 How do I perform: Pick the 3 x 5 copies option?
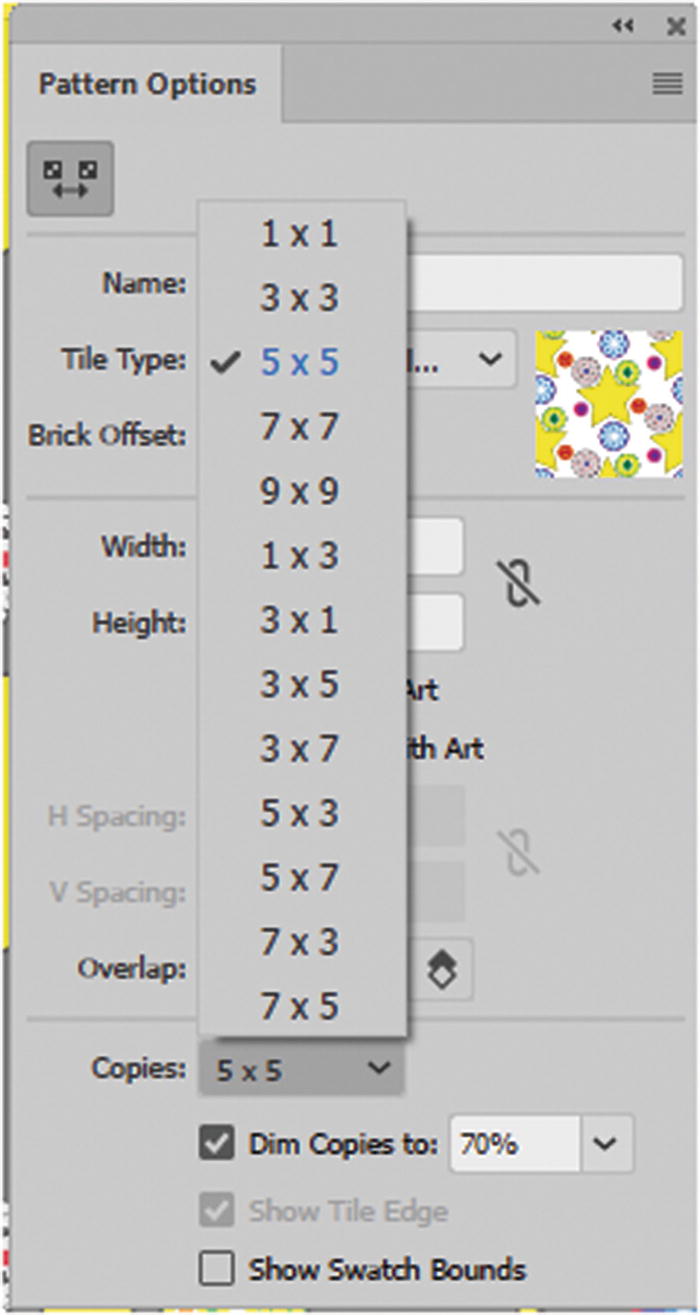[x=300, y=685]
